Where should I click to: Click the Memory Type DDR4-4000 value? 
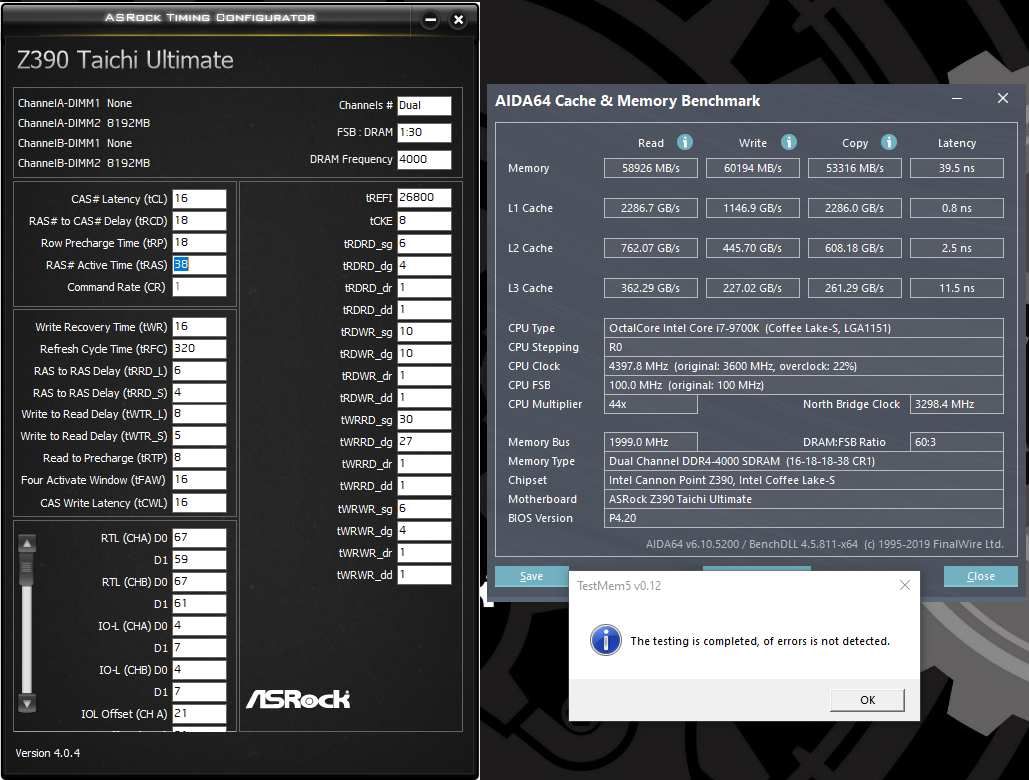(803, 461)
